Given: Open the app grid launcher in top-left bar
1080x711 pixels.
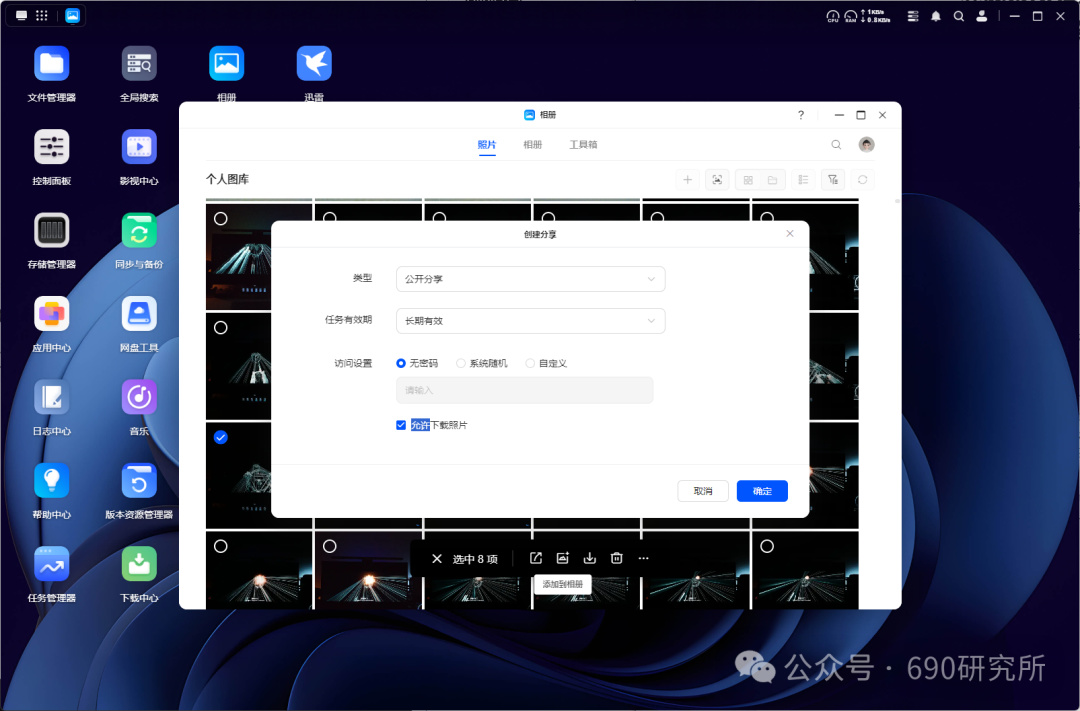Looking at the screenshot, I should click(42, 15).
